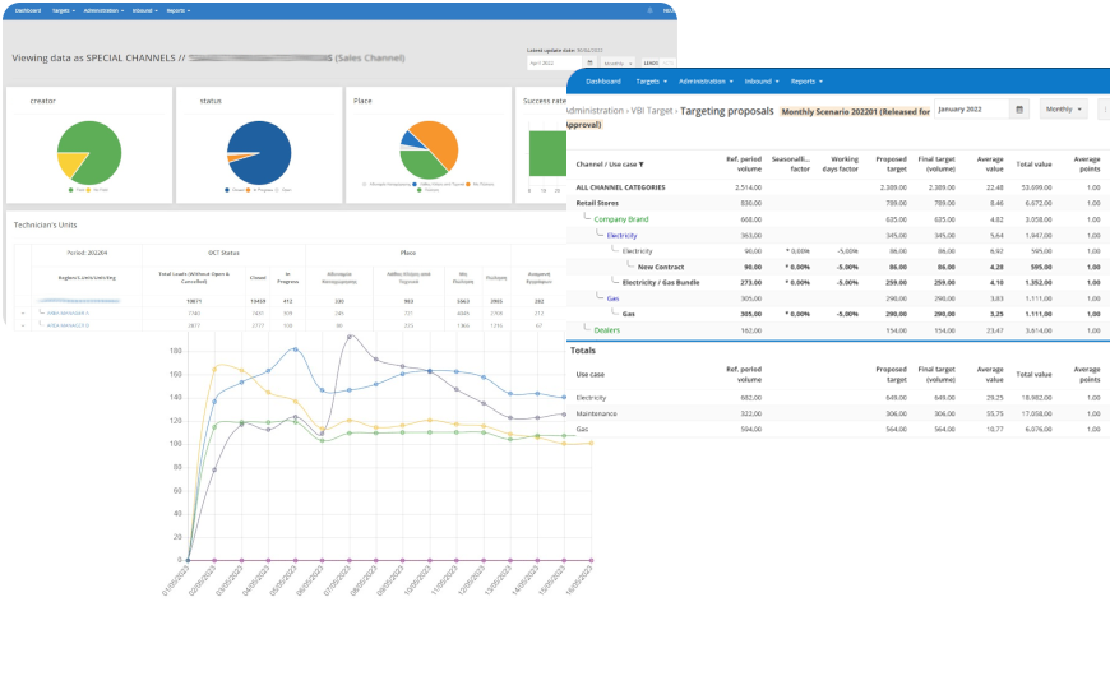This screenshot has height=676, width=1110.
Task: Click notification icon in dashboard header top-right
Action: (x=650, y=10)
